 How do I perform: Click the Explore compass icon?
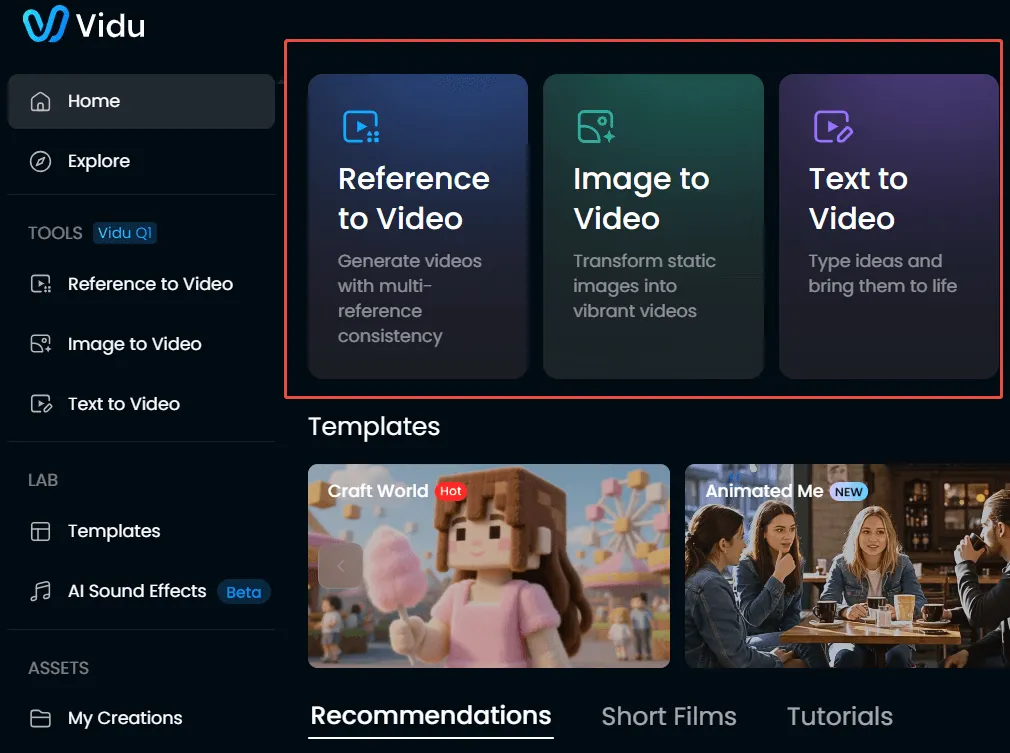pyautogui.click(x=41, y=160)
